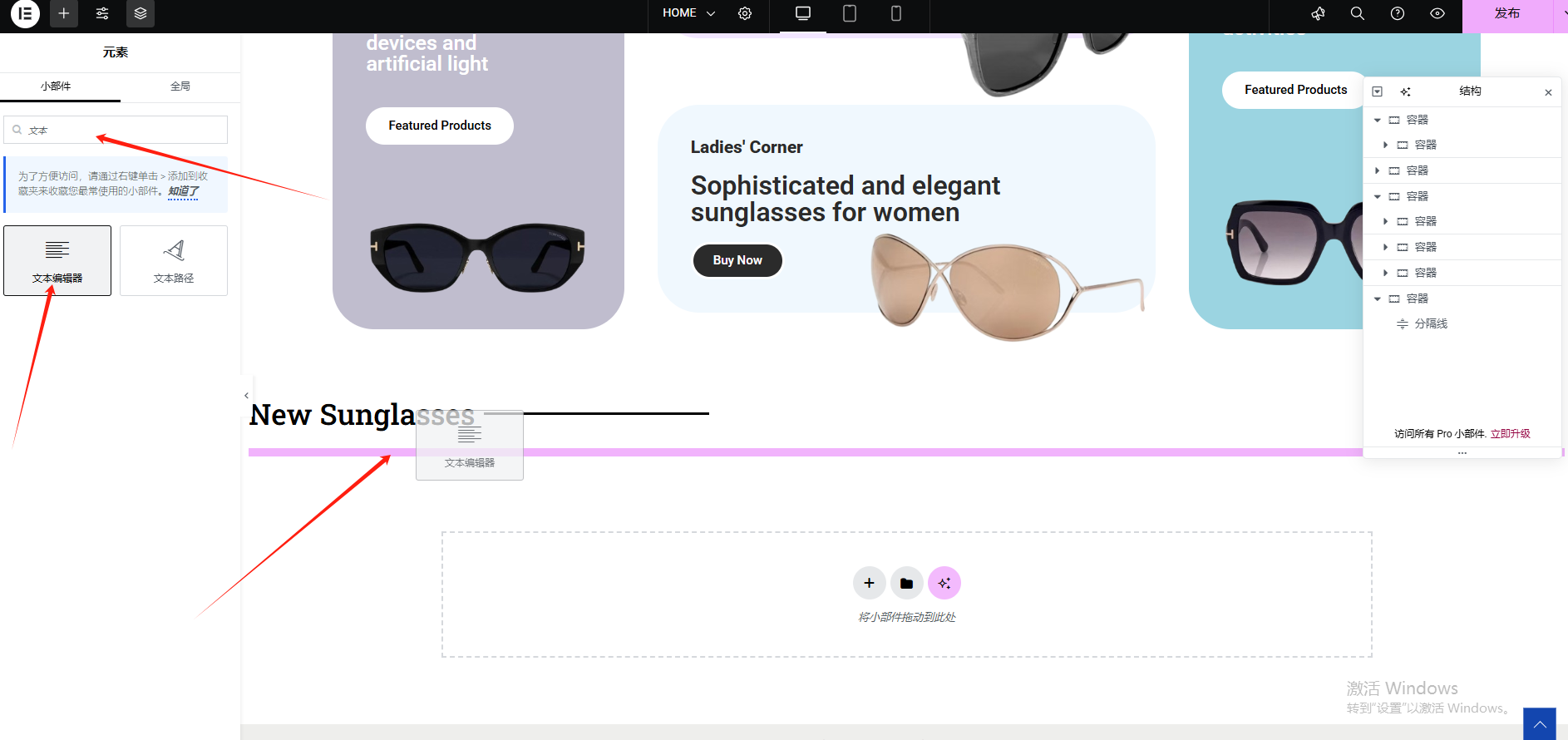Click the 立即升级 upgrade link
Image resolution: width=1568 pixels, height=740 pixels.
coord(1510,434)
